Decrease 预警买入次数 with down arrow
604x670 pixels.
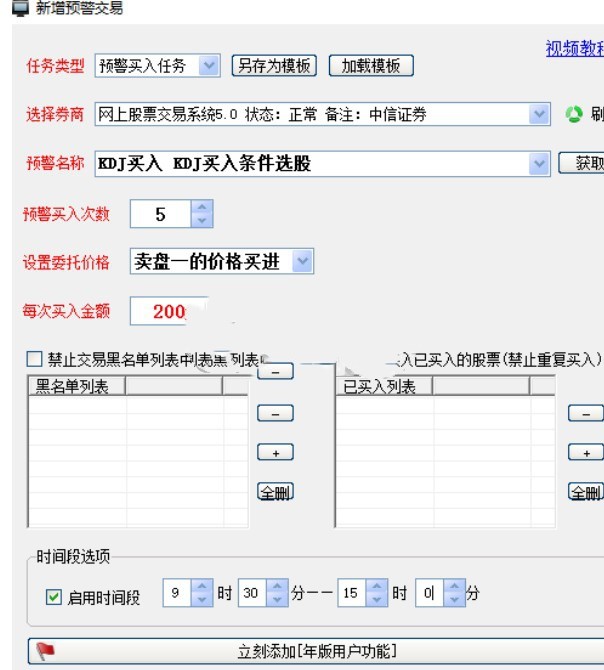(202, 220)
